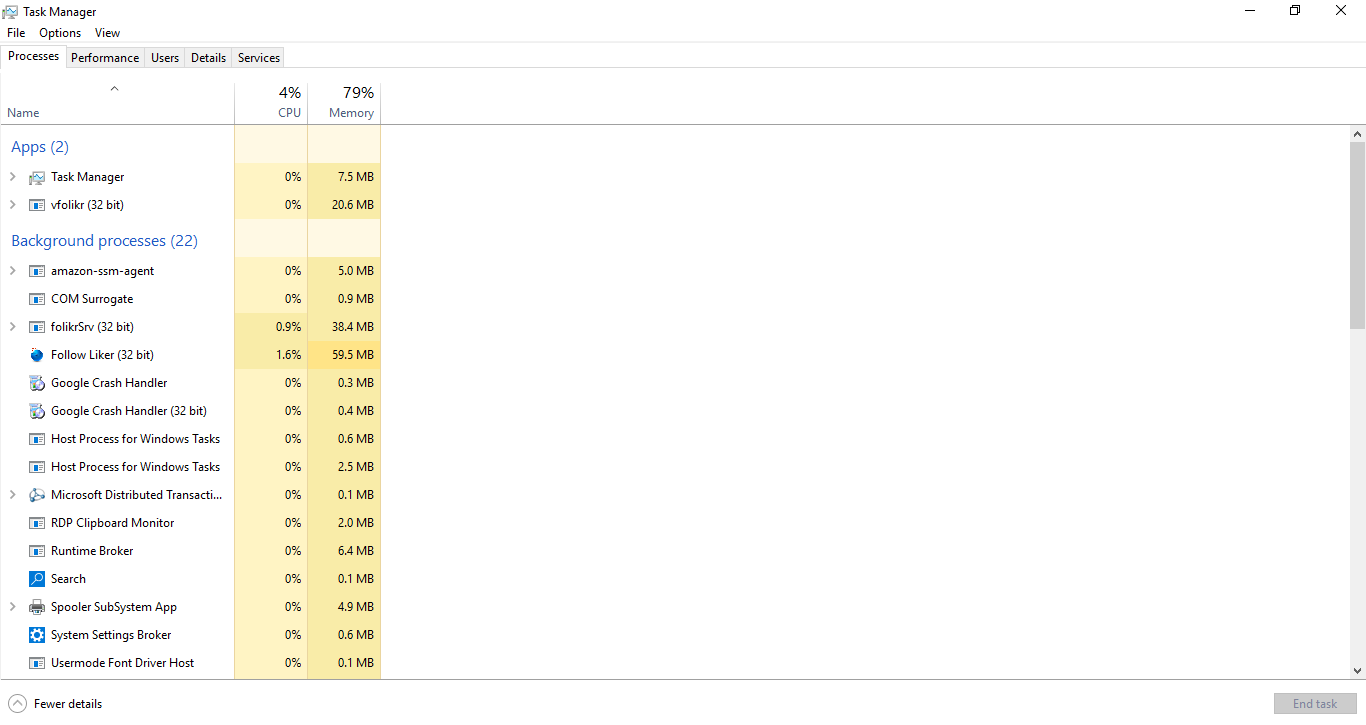1366x725 pixels.
Task: Expand the Spooler SubSystem App row
Action: pos(12,607)
